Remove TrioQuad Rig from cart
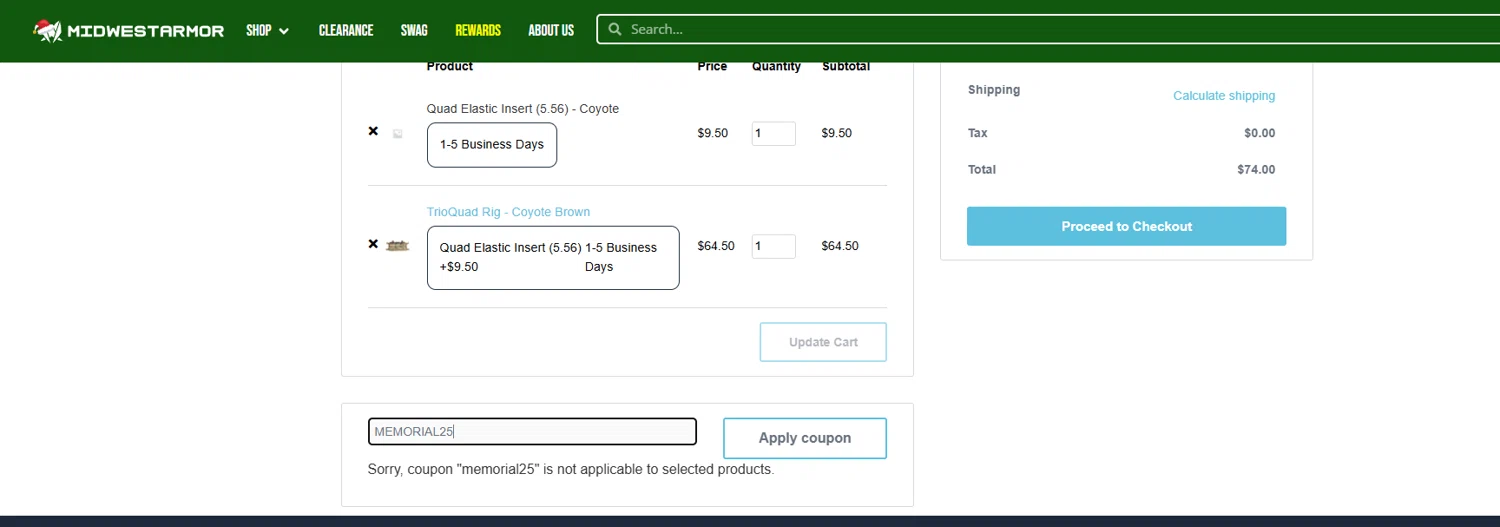Image resolution: width=1500 pixels, height=527 pixels. coord(373,244)
